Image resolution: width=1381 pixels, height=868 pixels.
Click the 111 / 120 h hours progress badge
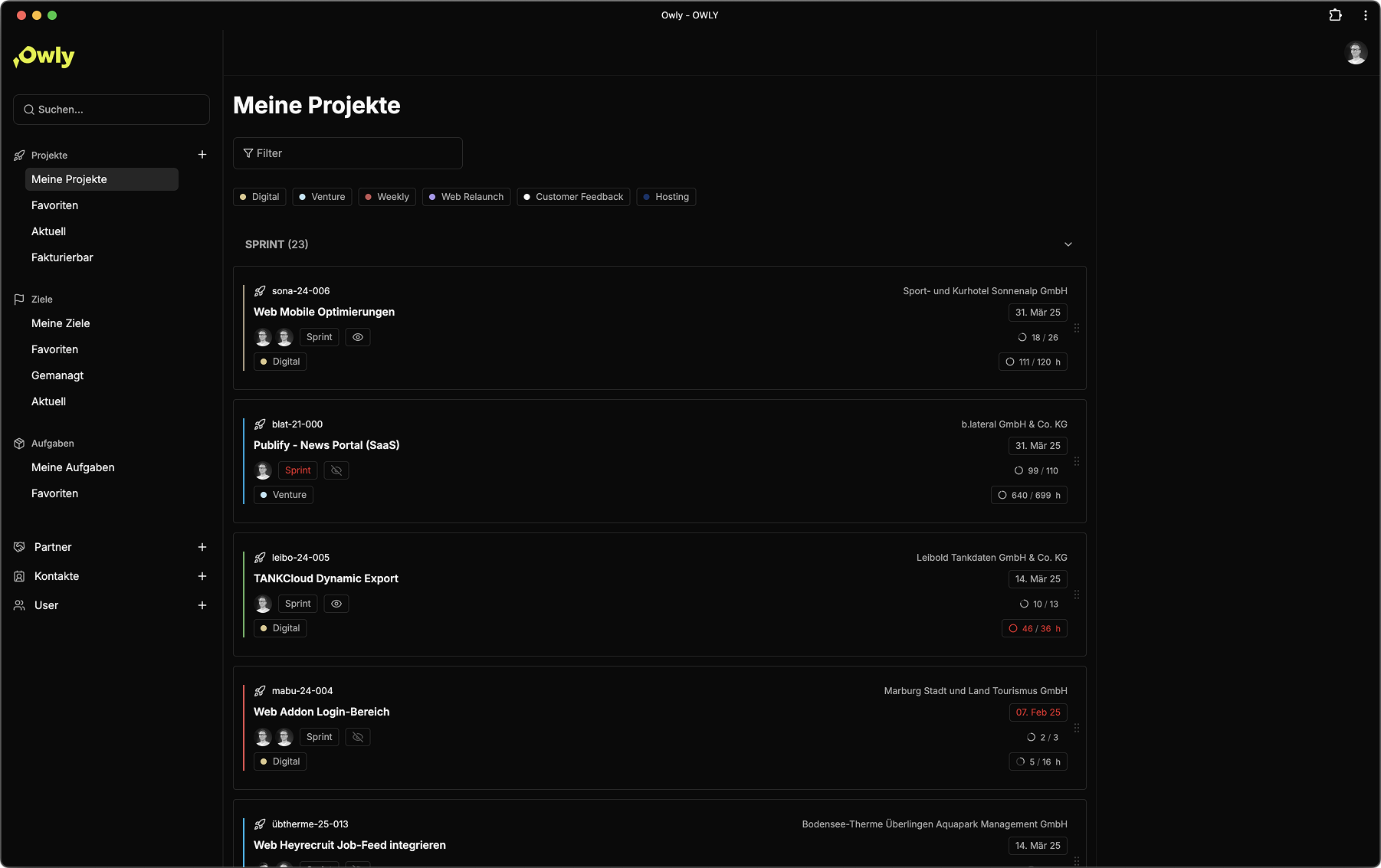(1033, 362)
